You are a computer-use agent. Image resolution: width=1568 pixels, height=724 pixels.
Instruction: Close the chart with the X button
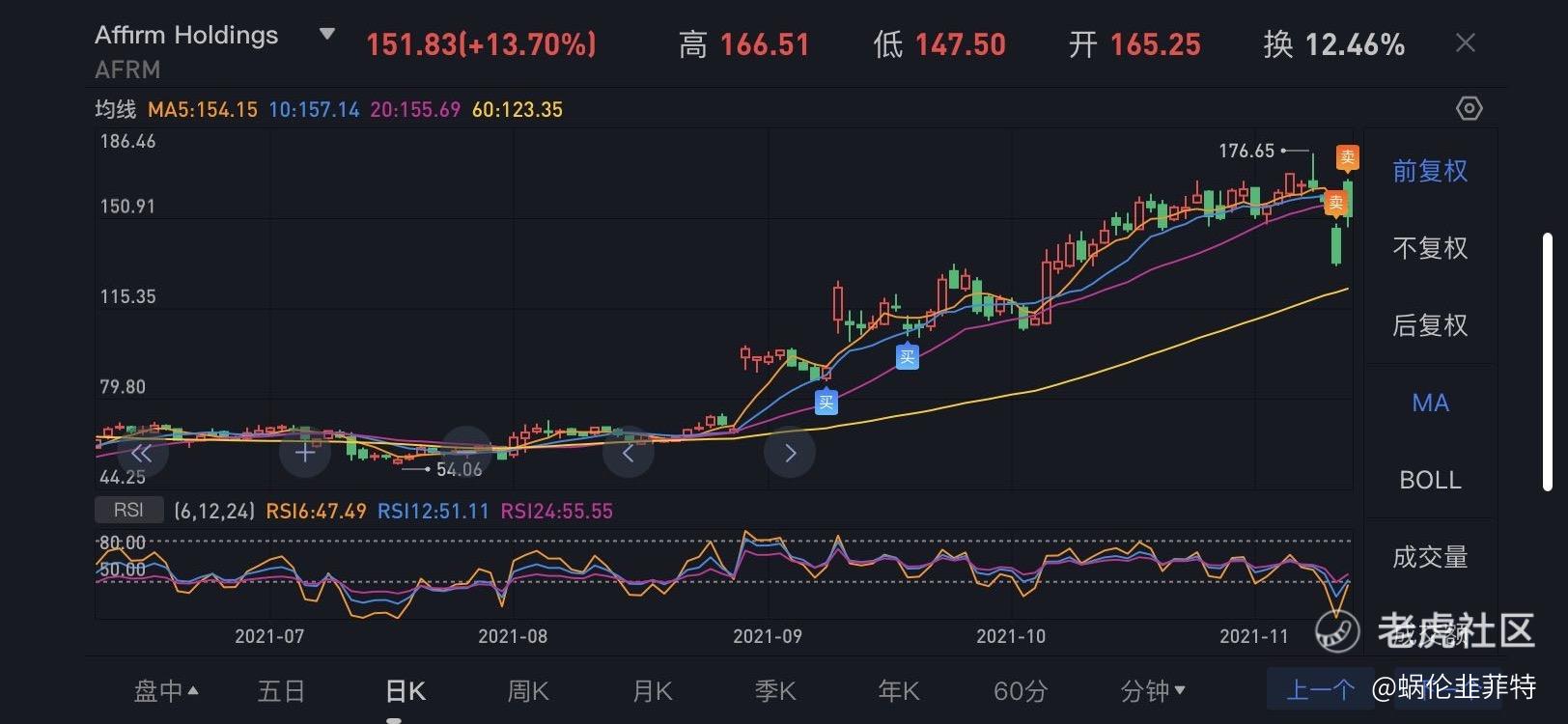coord(1465,43)
